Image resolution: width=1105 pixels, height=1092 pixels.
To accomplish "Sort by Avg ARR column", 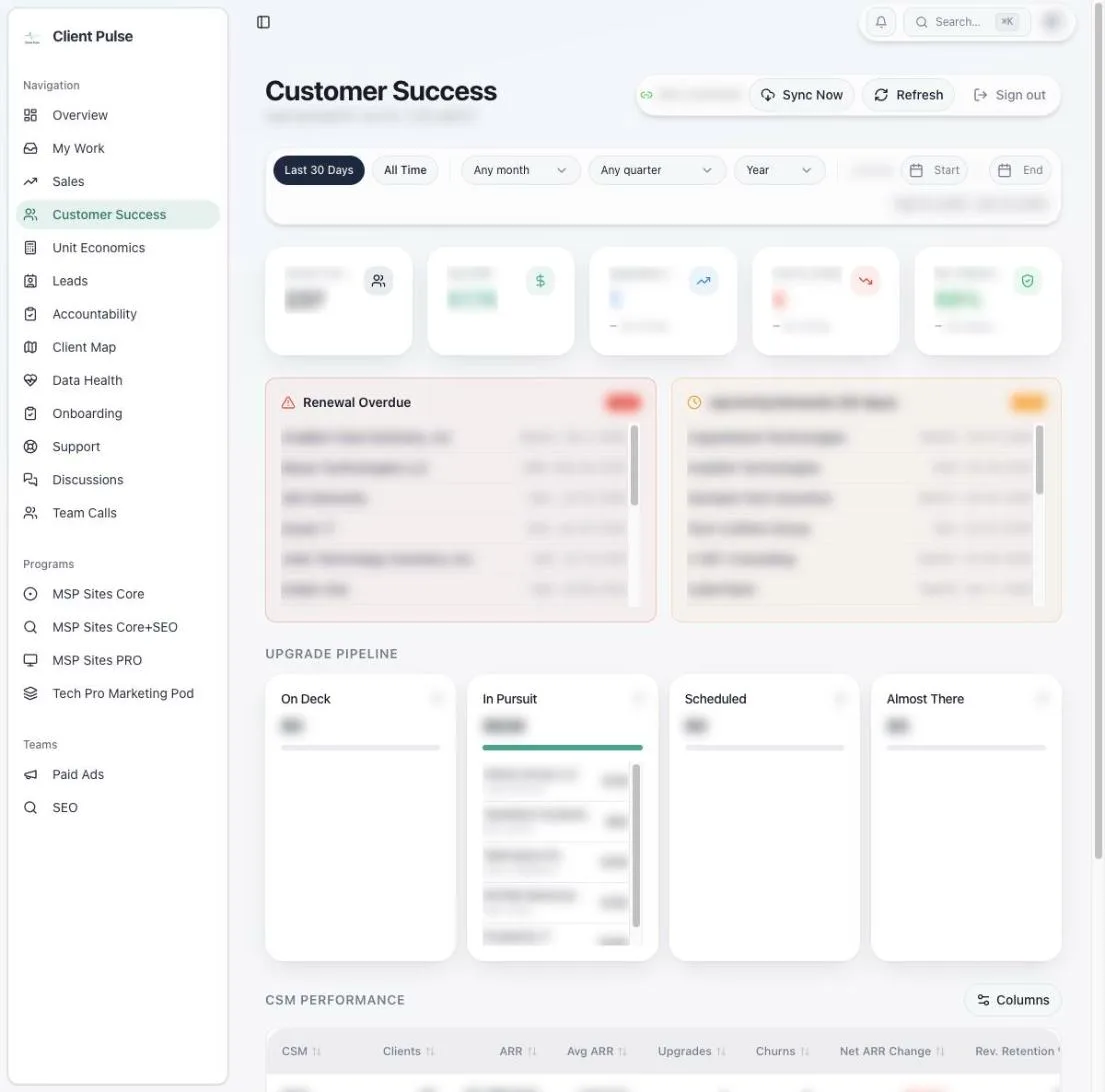I will 597,1050.
